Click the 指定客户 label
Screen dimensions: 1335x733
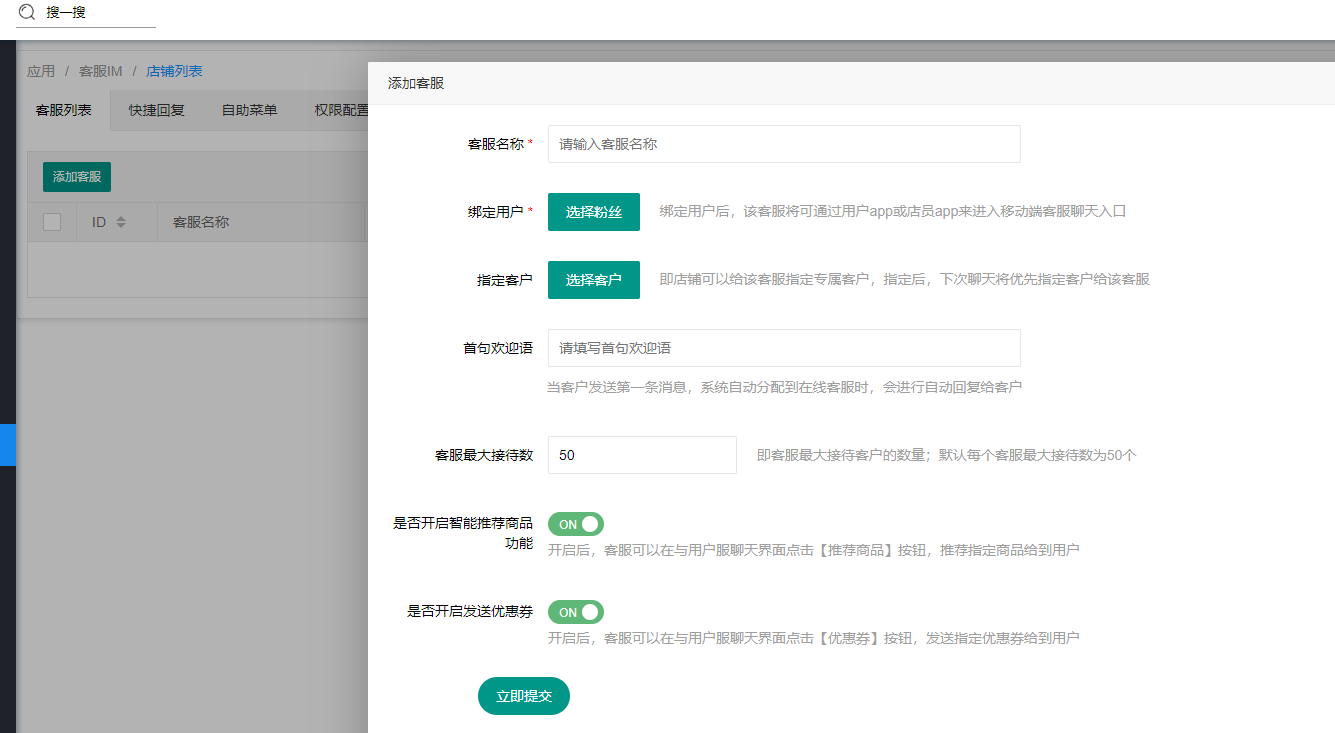[x=505, y=280]
